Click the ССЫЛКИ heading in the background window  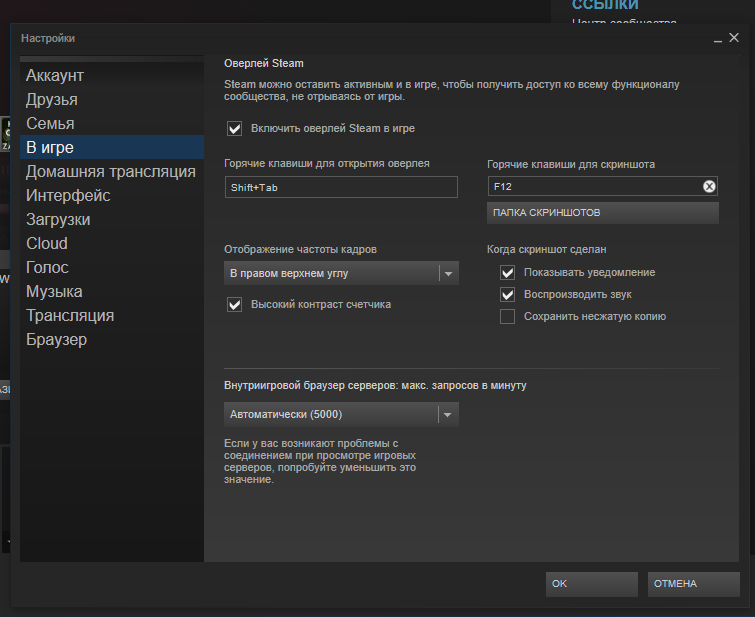pyautogui.click(x=605, y=5)
